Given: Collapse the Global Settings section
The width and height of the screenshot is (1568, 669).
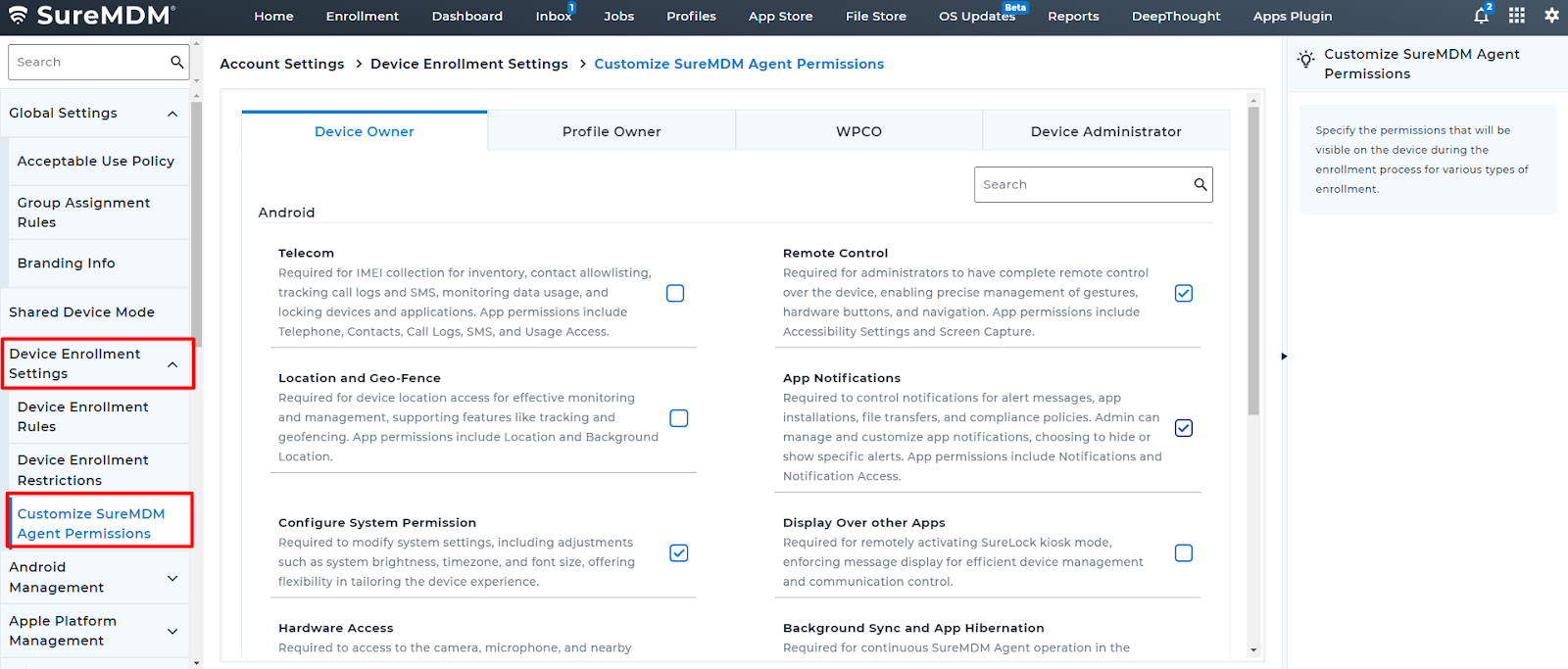Looking at the screenshot, I should click(172, 114).
